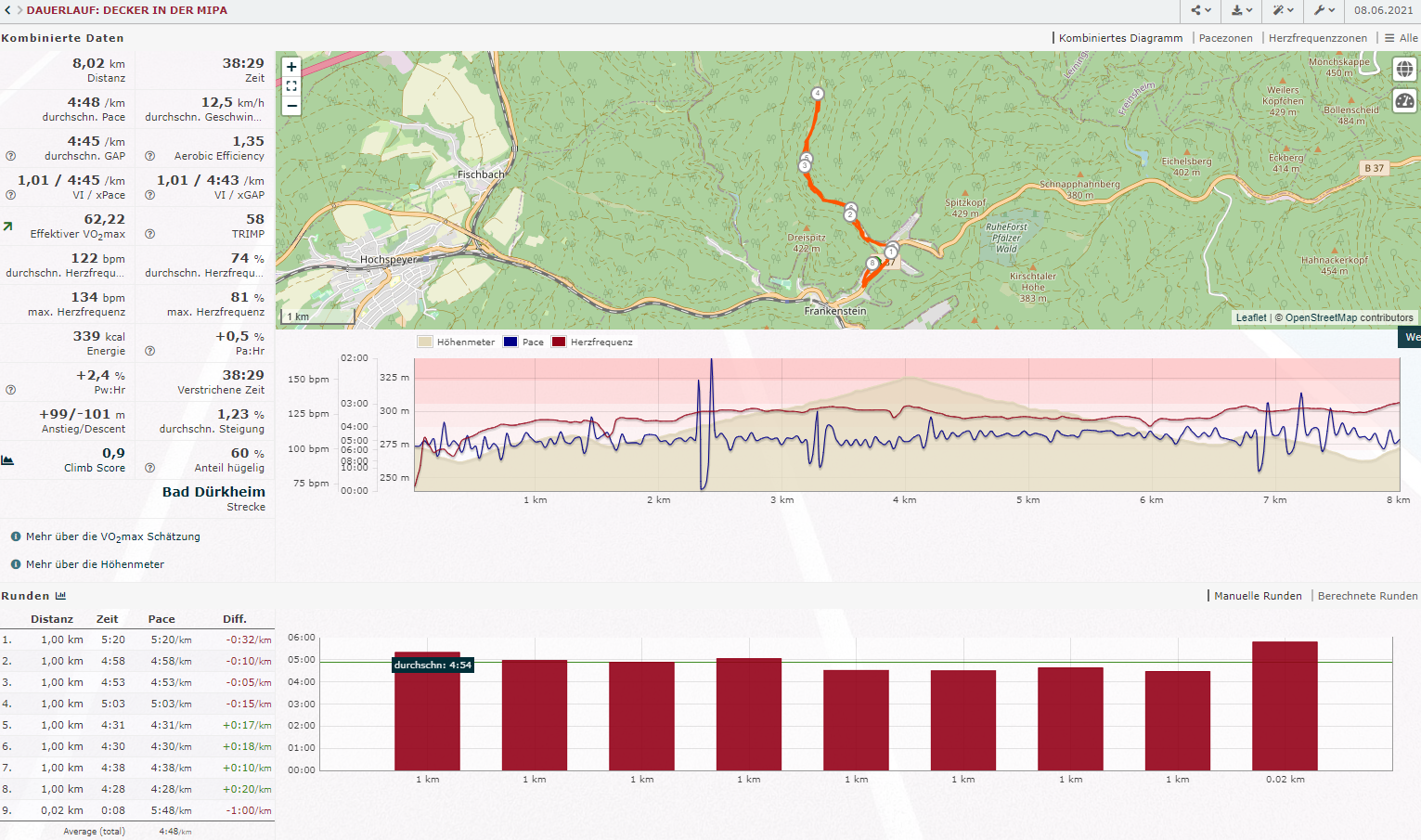Toggle Pace series in chart legend
The width and height of the screenshot is (1421, 840).
(533, 342)
